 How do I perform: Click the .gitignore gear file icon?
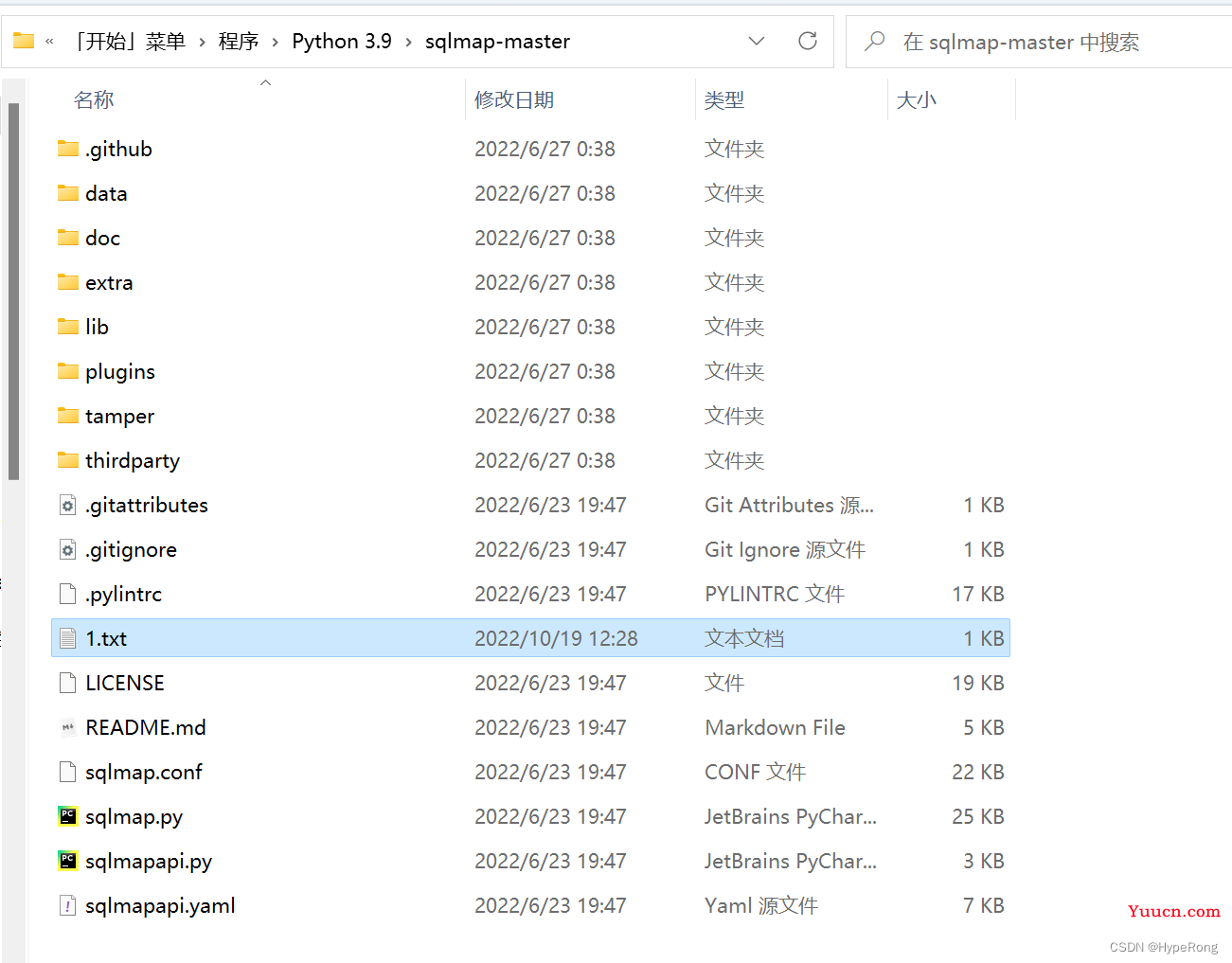68,549
